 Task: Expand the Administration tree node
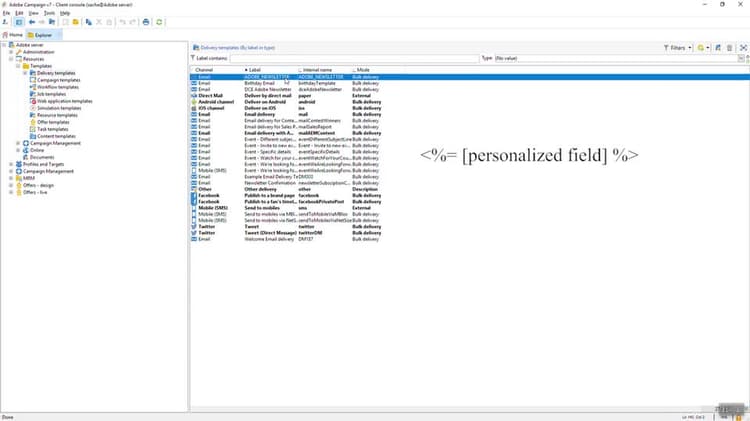11,52
